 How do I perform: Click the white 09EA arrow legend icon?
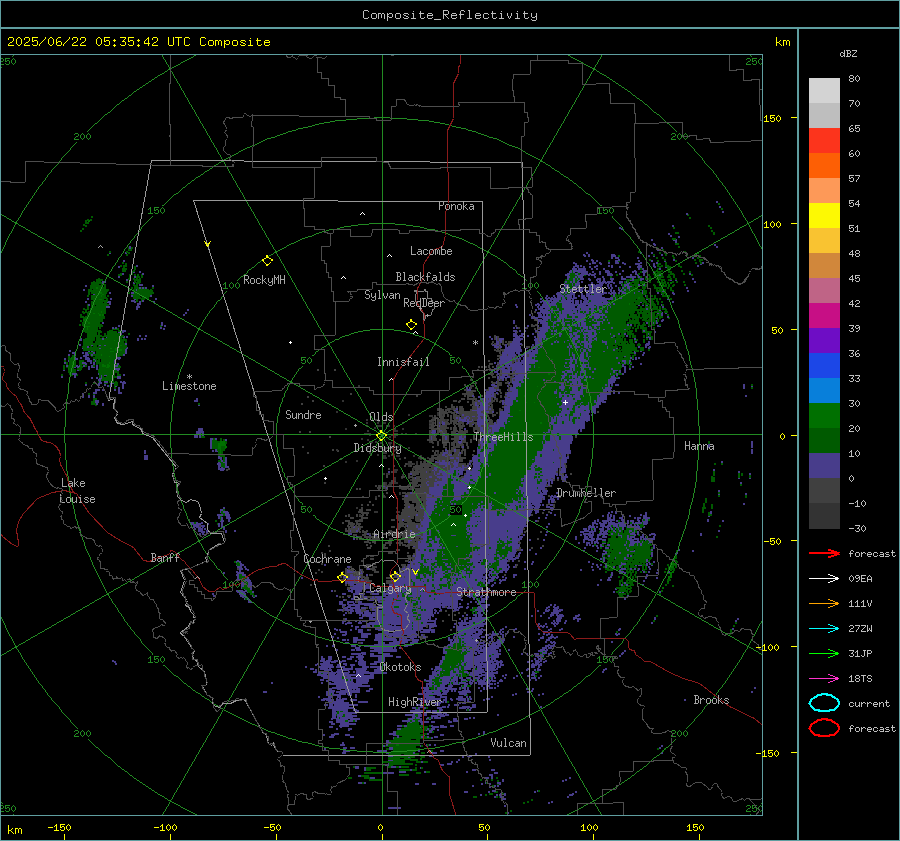click(x=824, y=579)
